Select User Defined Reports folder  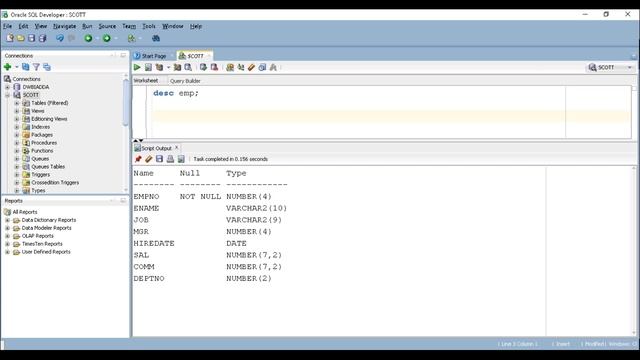pos(46,252)
